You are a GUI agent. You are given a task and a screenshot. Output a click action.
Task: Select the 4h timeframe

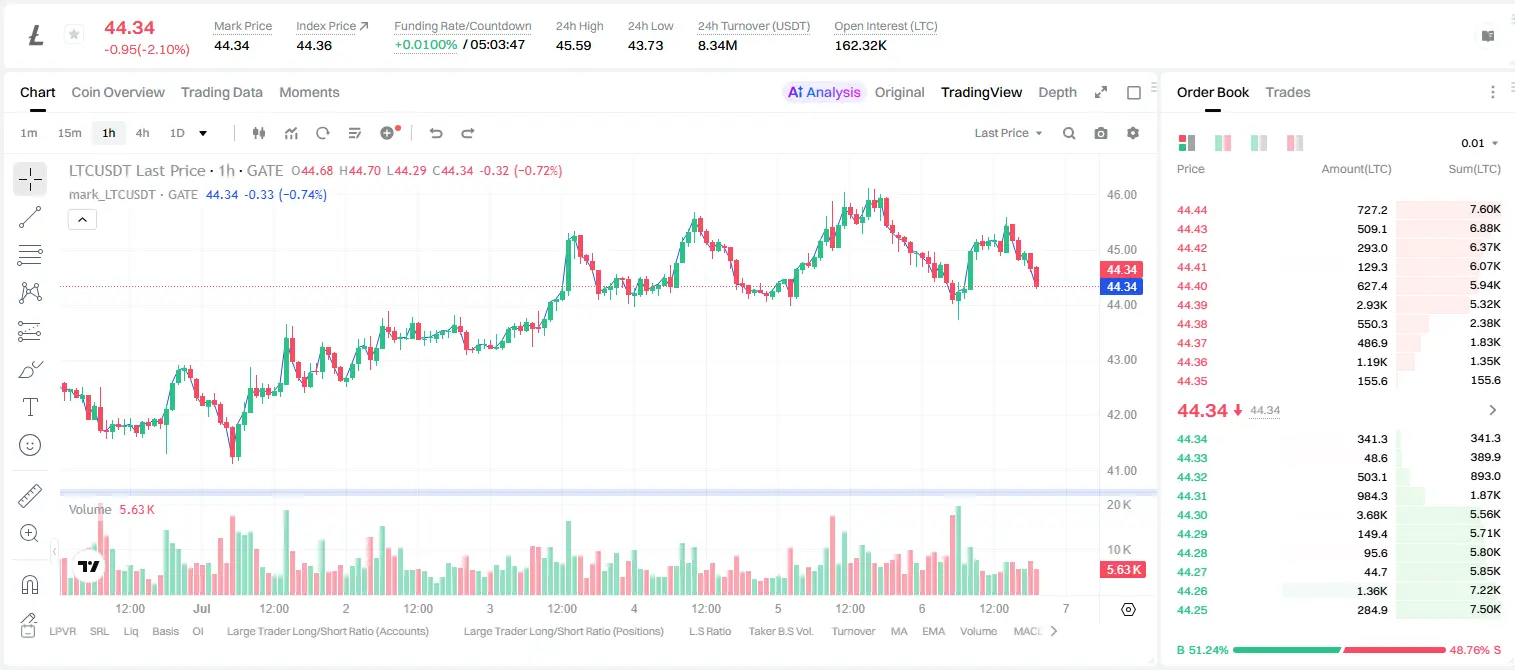tap(142, 133)
